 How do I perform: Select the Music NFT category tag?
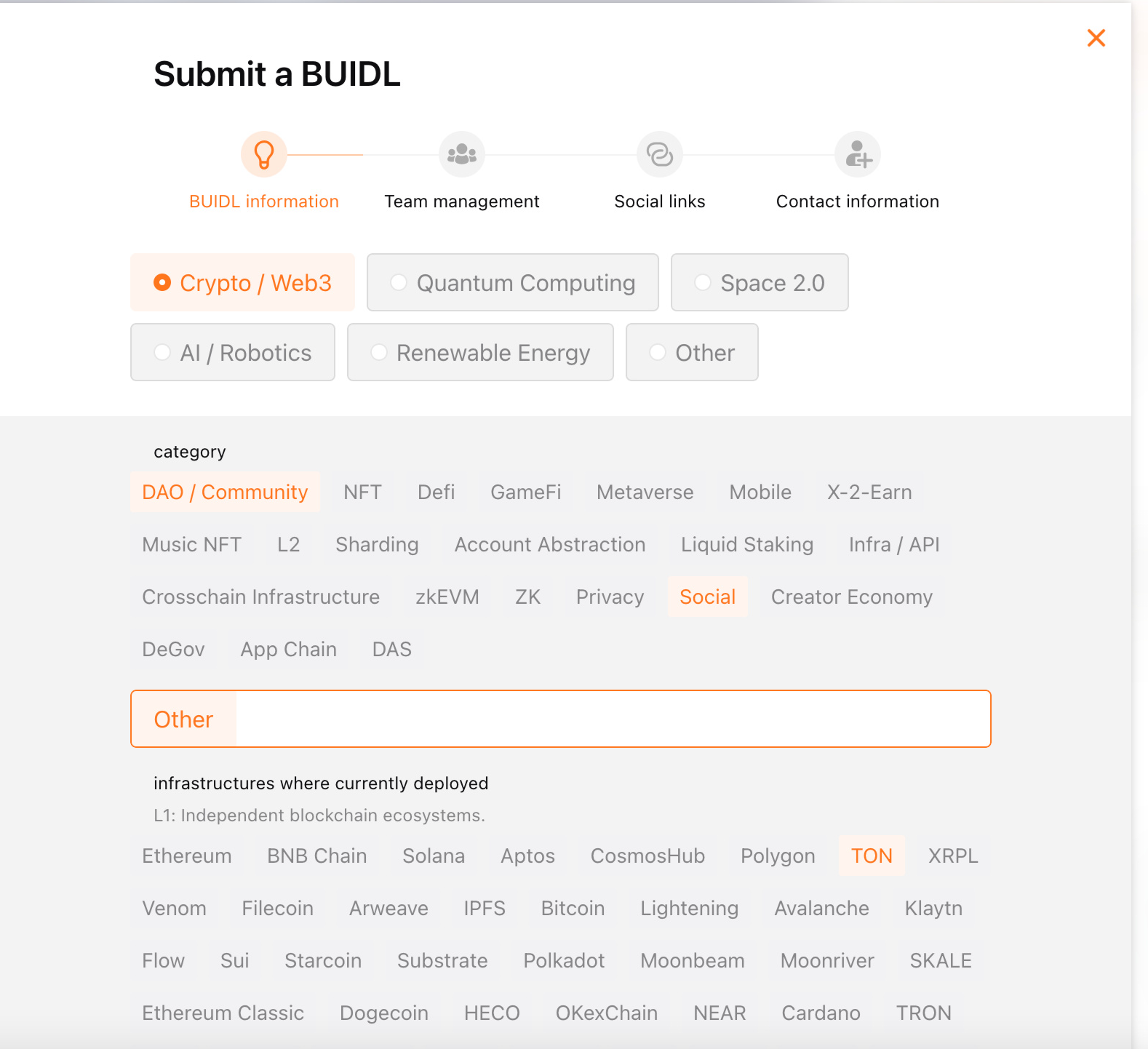[192, 544]
